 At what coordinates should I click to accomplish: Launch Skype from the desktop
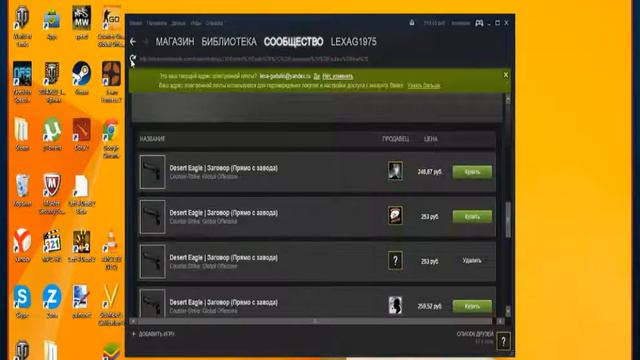[x=22, y=297]
